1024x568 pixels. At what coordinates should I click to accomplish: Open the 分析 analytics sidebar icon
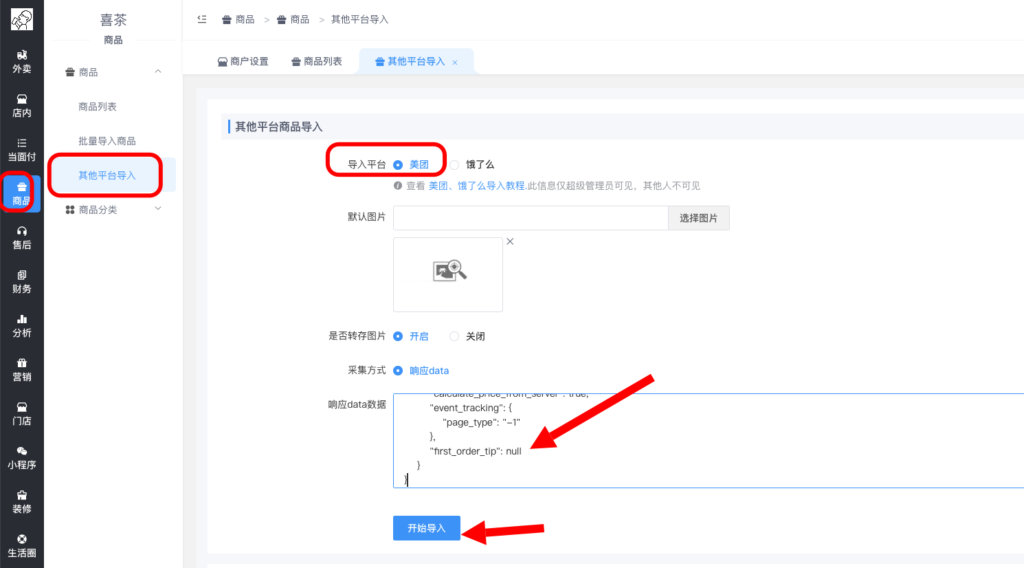(x=21, y=324)
